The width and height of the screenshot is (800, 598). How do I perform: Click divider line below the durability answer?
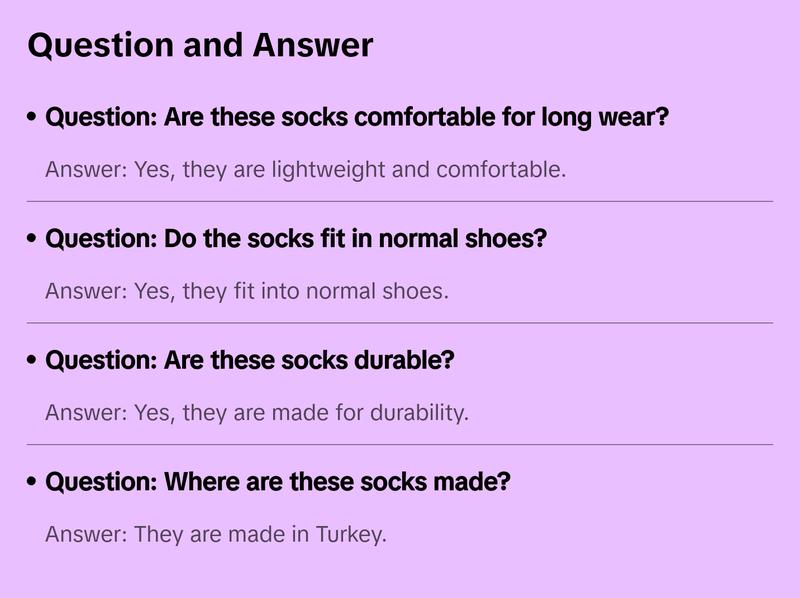[x=400, y=444]
